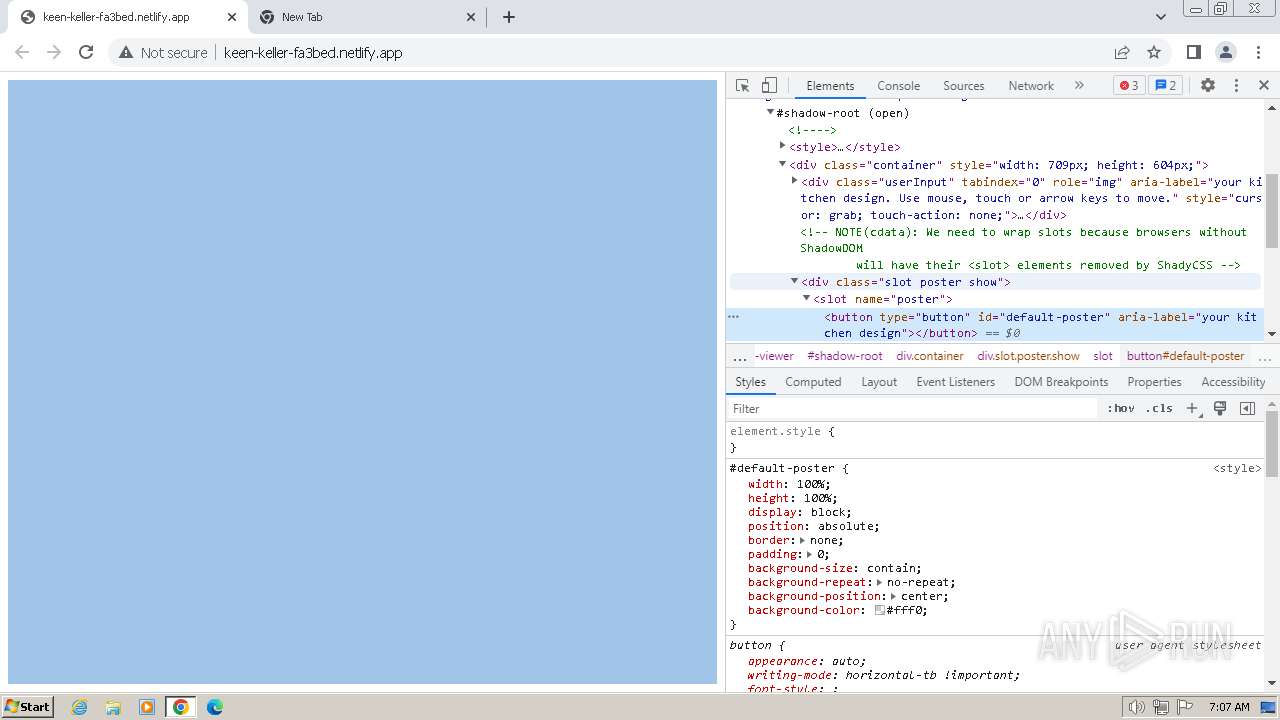Open the #fff0 background-color swatch

880,610
